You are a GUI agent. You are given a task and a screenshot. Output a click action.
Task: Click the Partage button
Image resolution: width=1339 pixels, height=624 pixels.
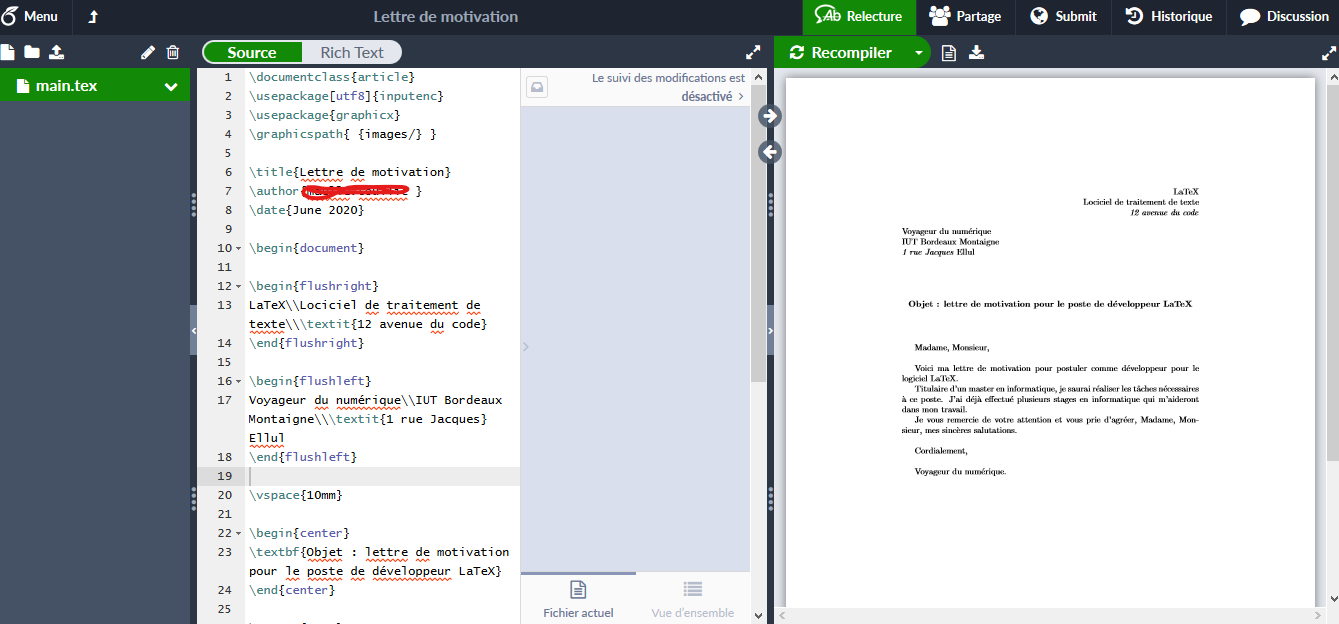(x=965, y=17)
